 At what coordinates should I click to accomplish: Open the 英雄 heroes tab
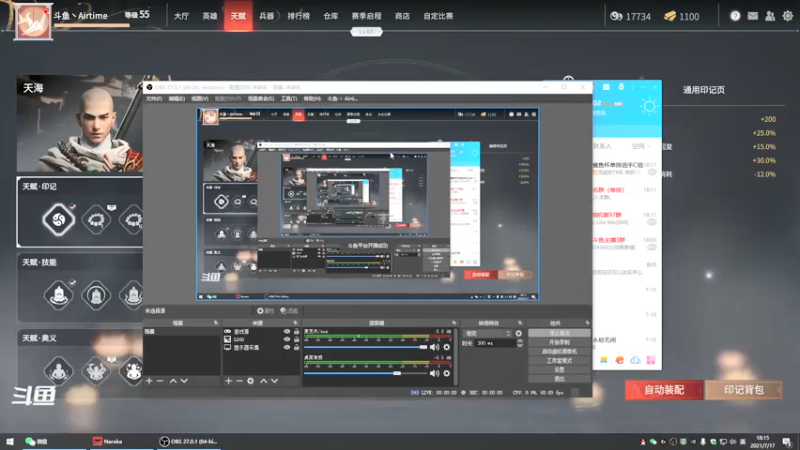pyautogui.click(x=210, y=16)
